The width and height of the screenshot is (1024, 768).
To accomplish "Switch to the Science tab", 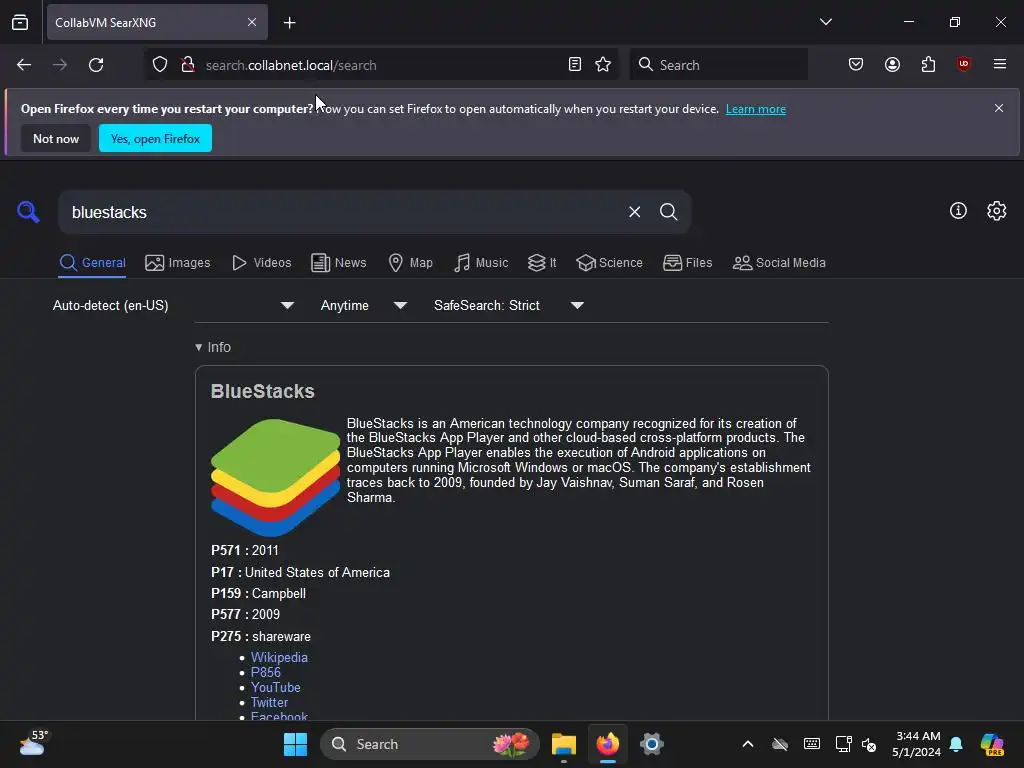I will coord(609,263).
